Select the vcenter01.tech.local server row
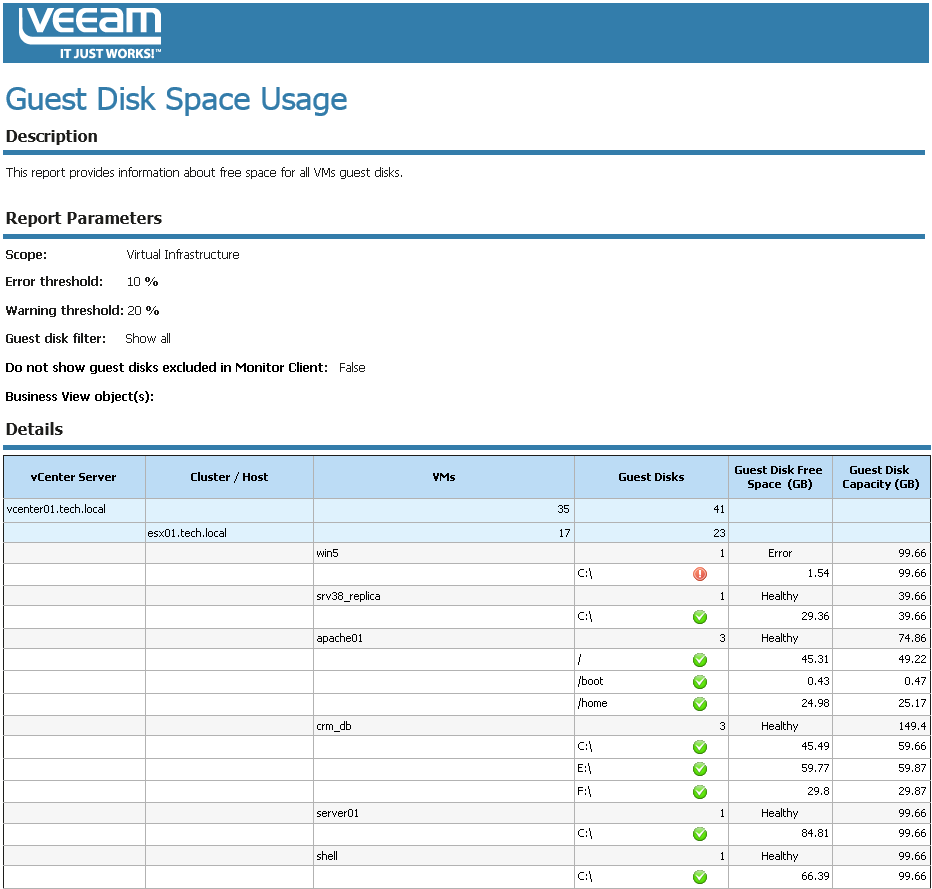 (56, 510)
